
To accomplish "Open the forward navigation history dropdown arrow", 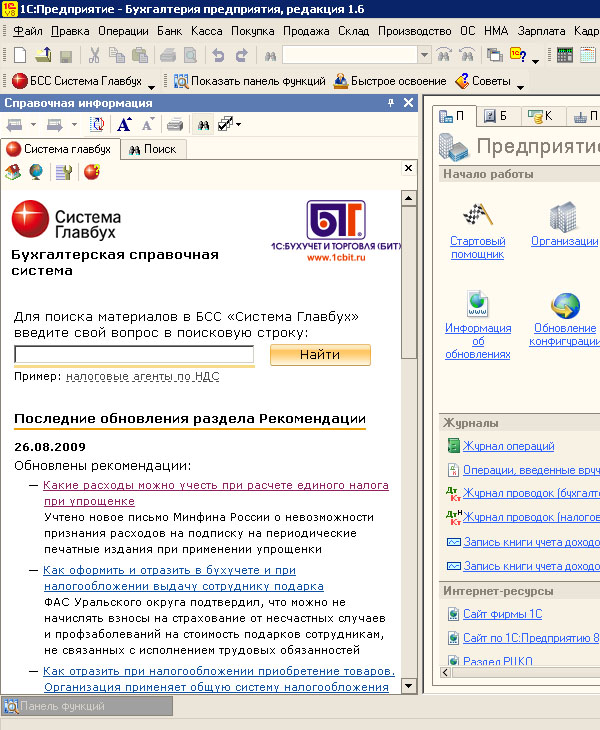I will pos(74,125).
